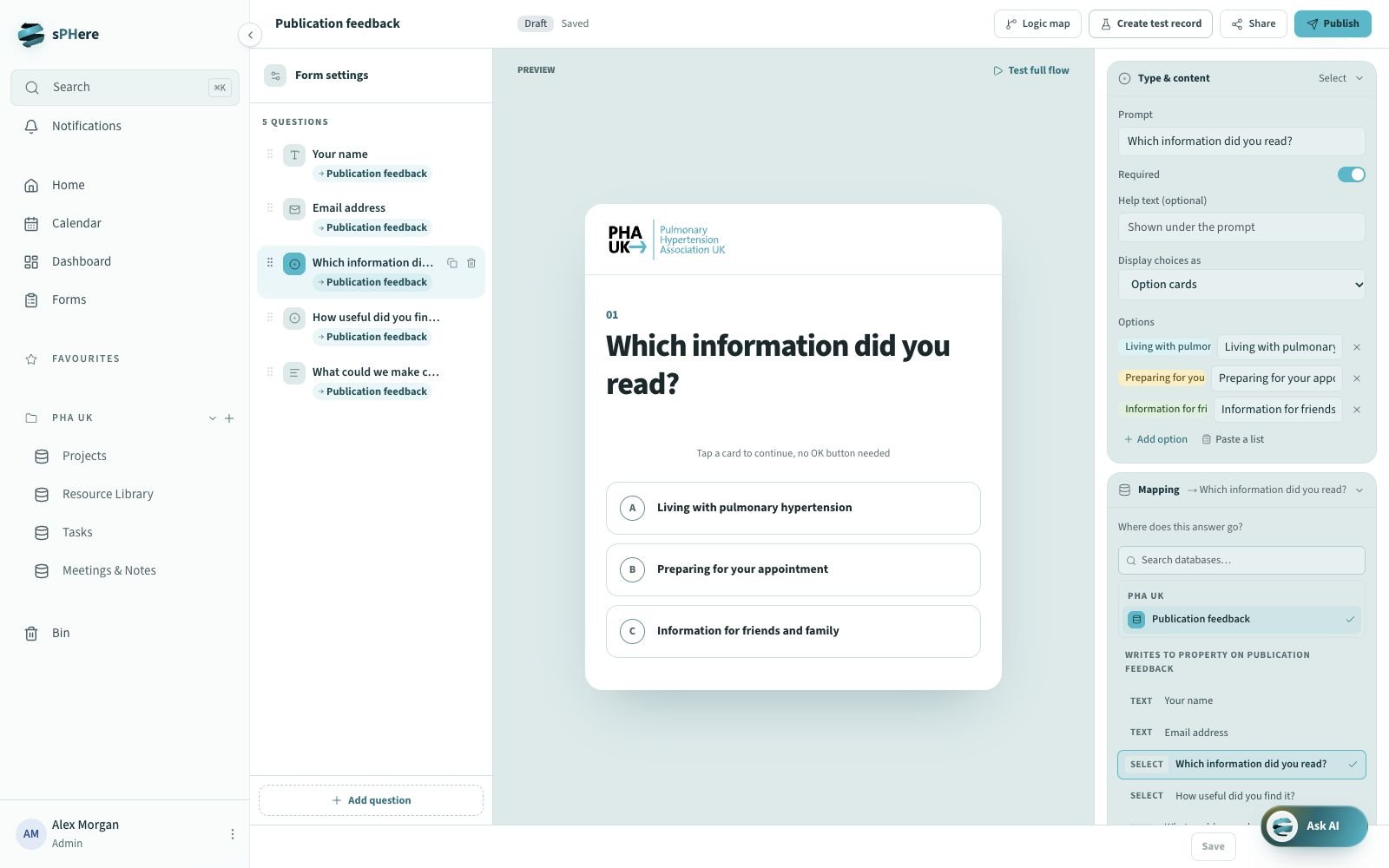The width and height of the screenshot is (1389, 868).
Task: Select option card A, Living with pulmonary hypertension
Action: tap(793, 508)
